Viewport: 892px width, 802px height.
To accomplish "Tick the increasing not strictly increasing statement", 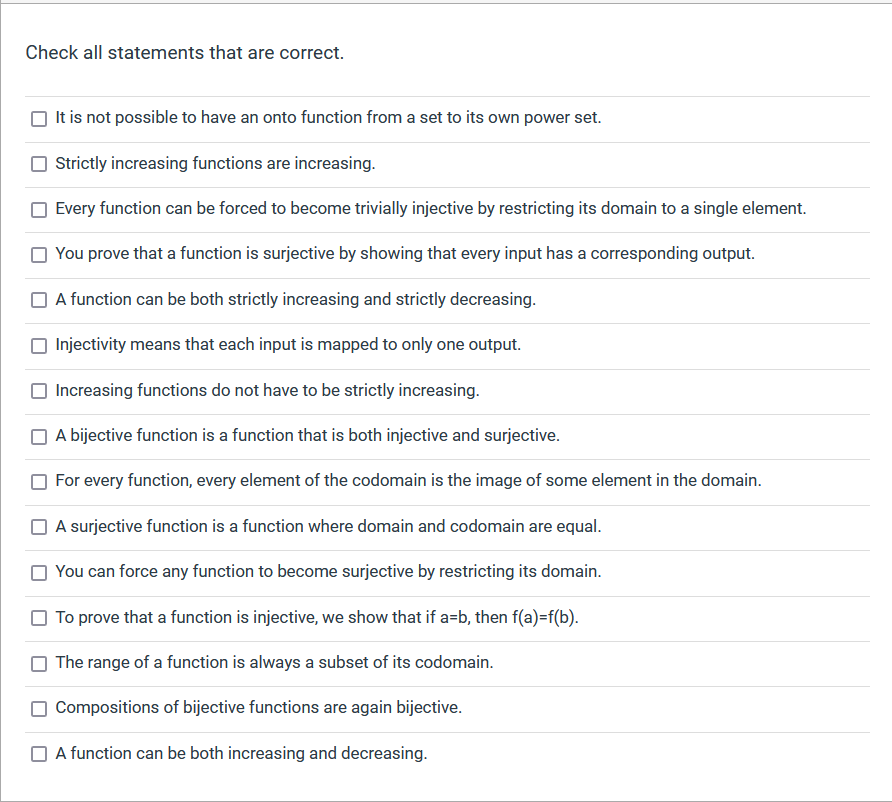I will pyautogui.click(x=38, y=391).
